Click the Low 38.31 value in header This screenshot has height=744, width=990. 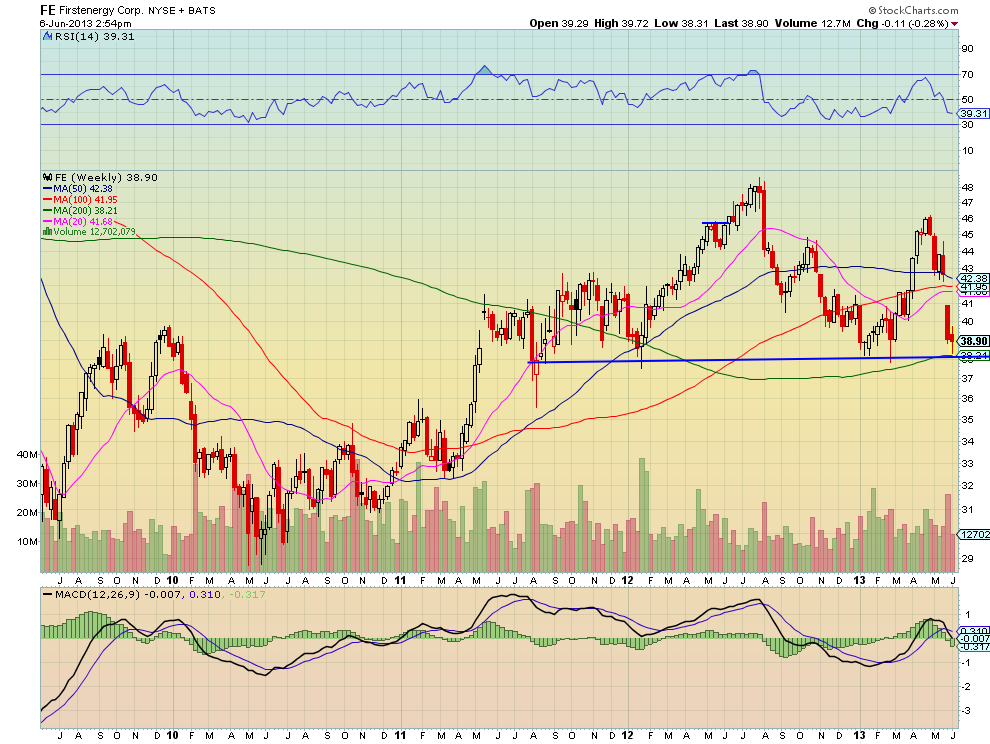681,23
